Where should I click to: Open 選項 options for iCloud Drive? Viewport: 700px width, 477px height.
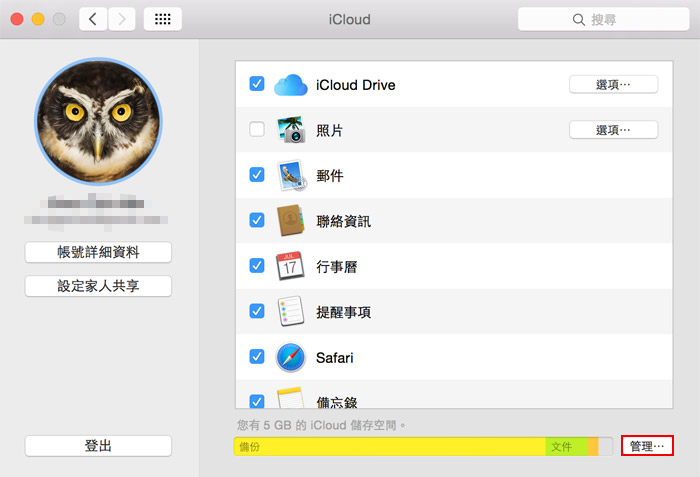(x=613, y=84)
